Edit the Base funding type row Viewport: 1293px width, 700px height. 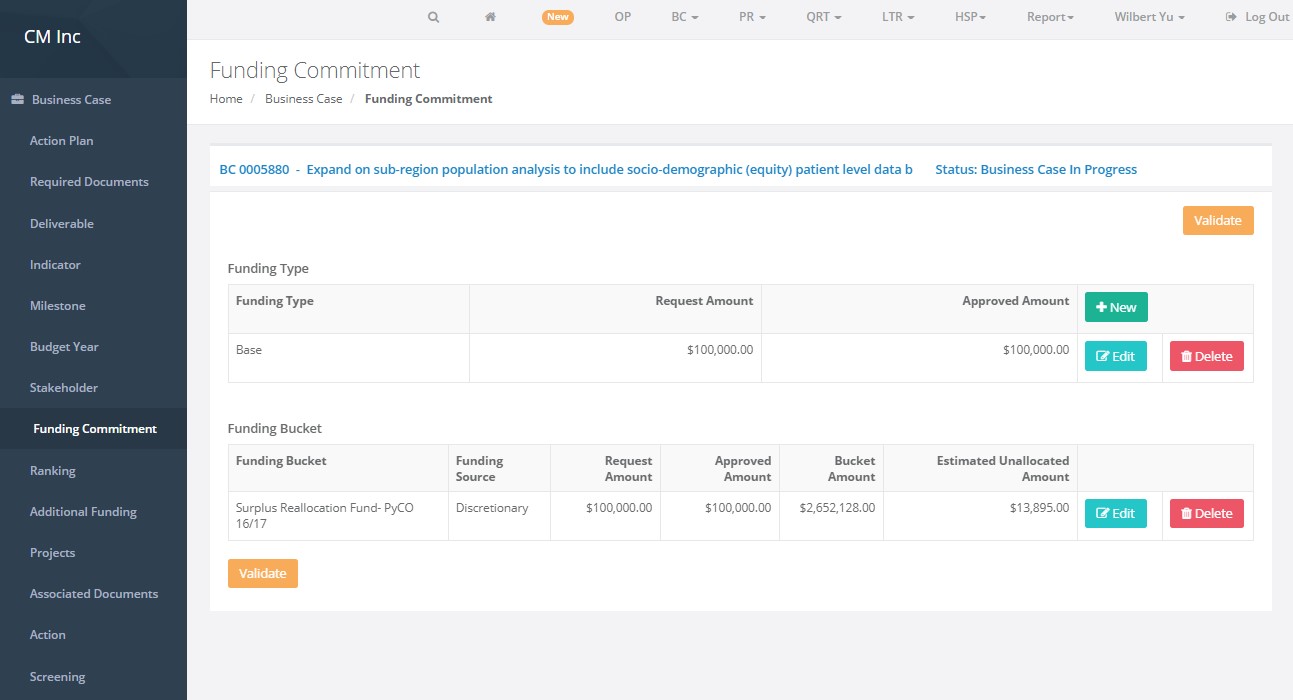point(1115,356)
